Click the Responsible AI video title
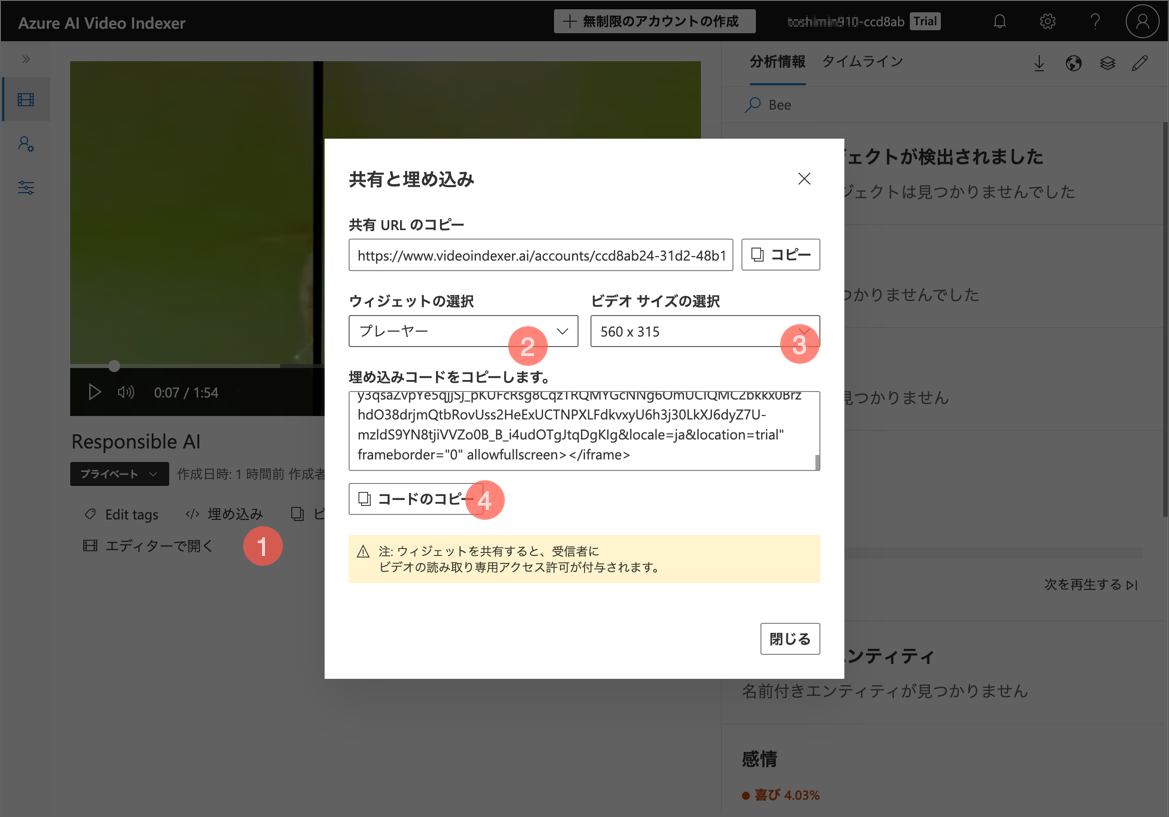The image size is (1169, 817). [136, 441]
